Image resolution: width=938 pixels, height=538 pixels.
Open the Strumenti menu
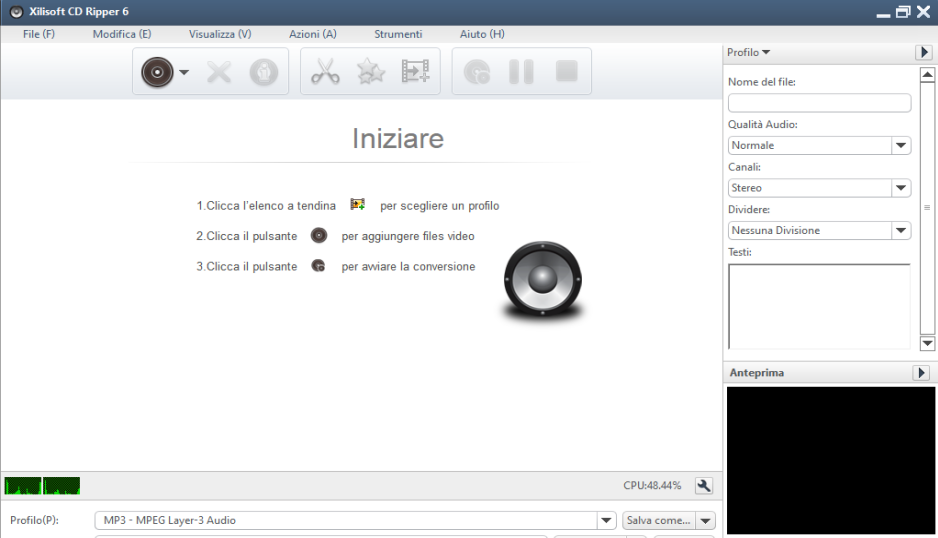[398, 34]
